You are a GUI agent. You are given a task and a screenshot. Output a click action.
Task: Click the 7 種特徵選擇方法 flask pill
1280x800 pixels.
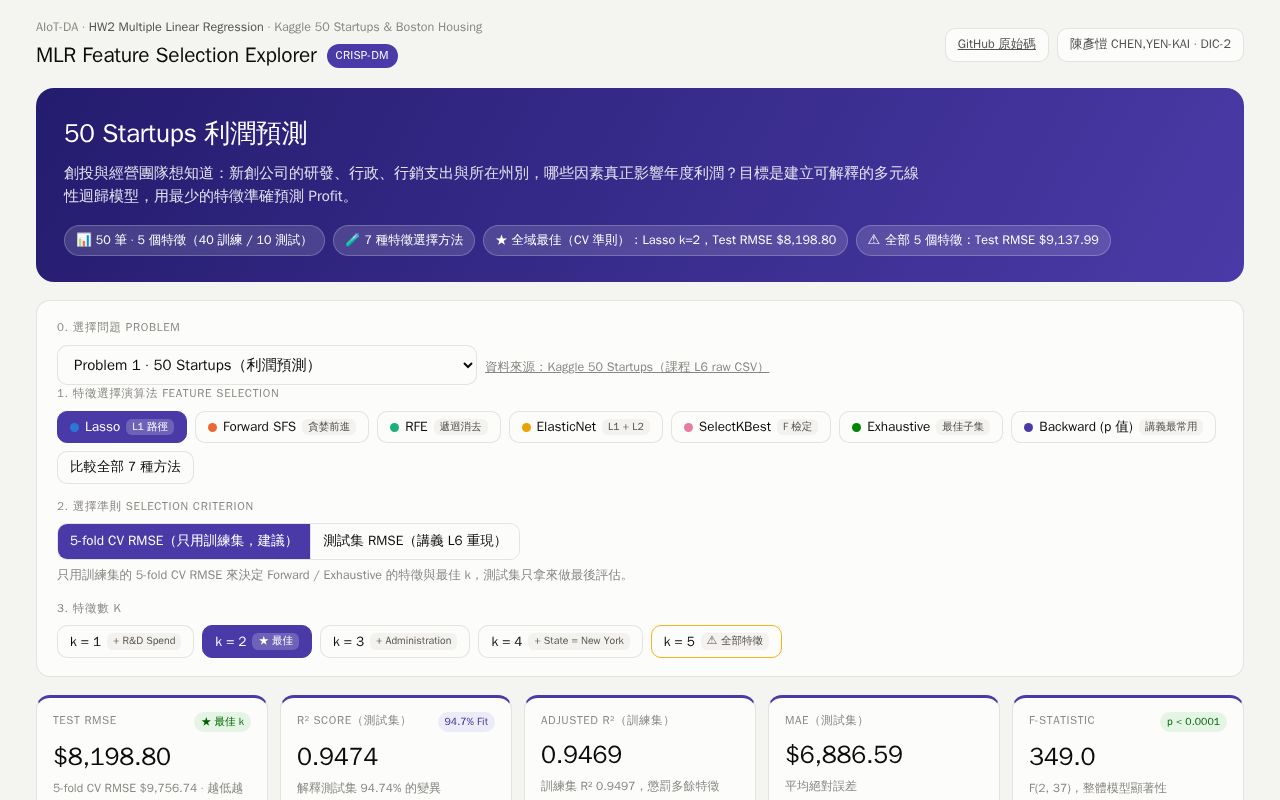[x=404, y=240]
